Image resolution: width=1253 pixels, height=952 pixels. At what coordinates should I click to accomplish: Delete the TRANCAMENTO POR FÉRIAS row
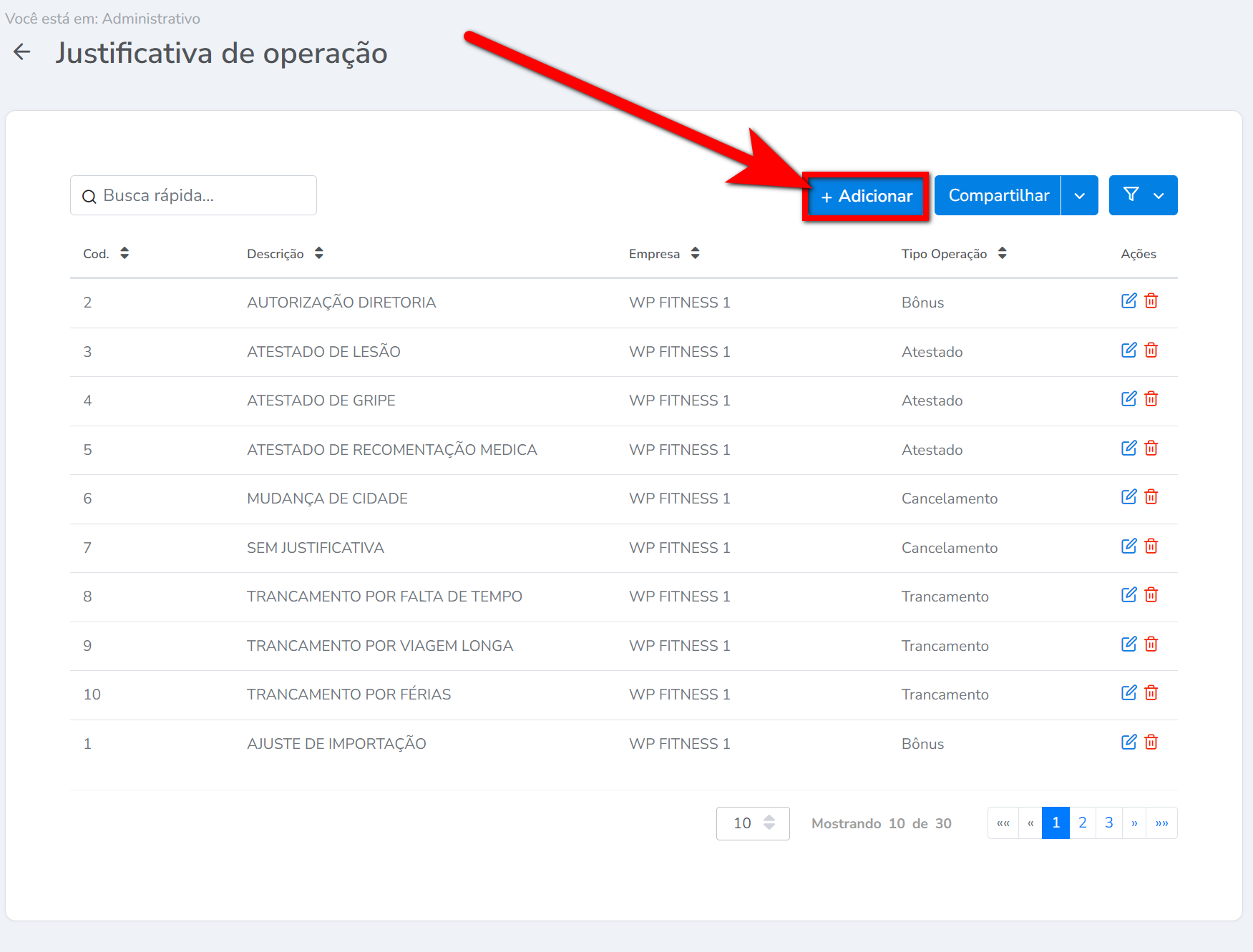point(1151,693)
